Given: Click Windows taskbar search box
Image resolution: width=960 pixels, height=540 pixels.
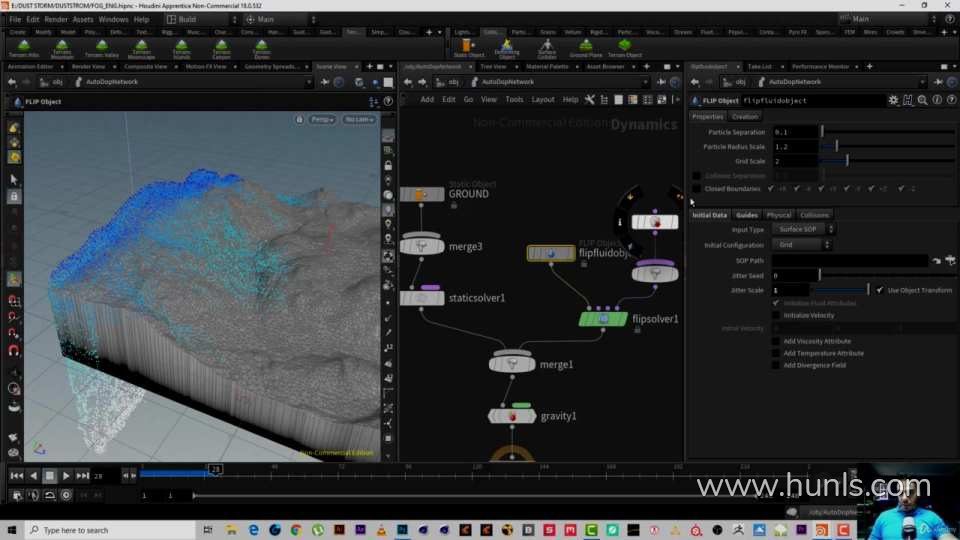Looking at the screenshot, I should pyautogui.click(x=110, y=530).
